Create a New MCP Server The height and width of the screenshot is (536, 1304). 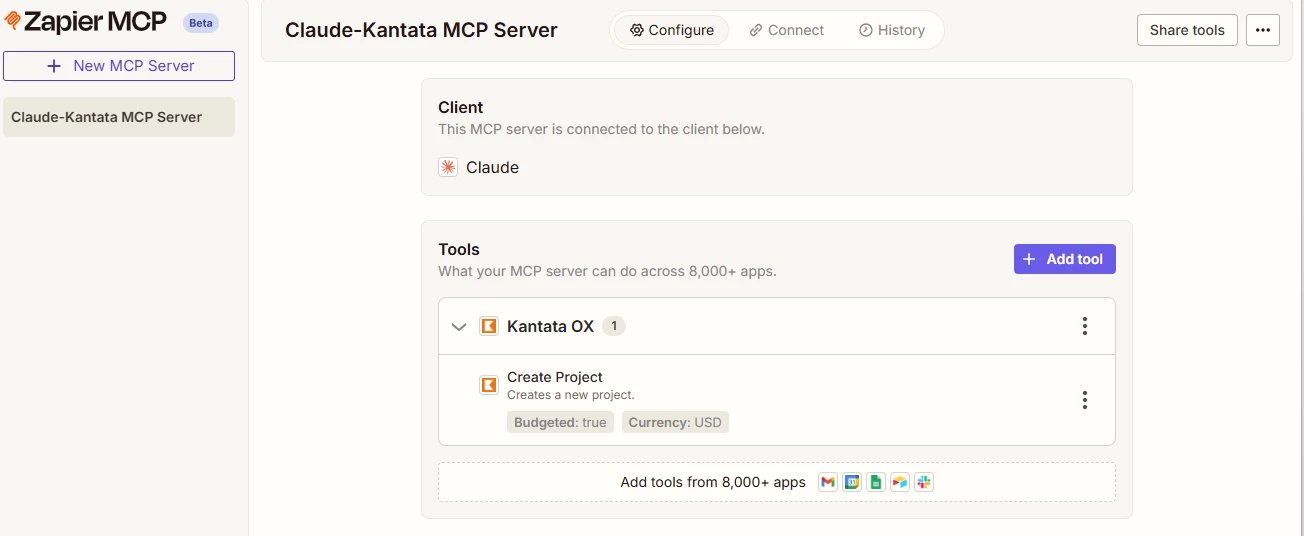click(x=119, y=66)
